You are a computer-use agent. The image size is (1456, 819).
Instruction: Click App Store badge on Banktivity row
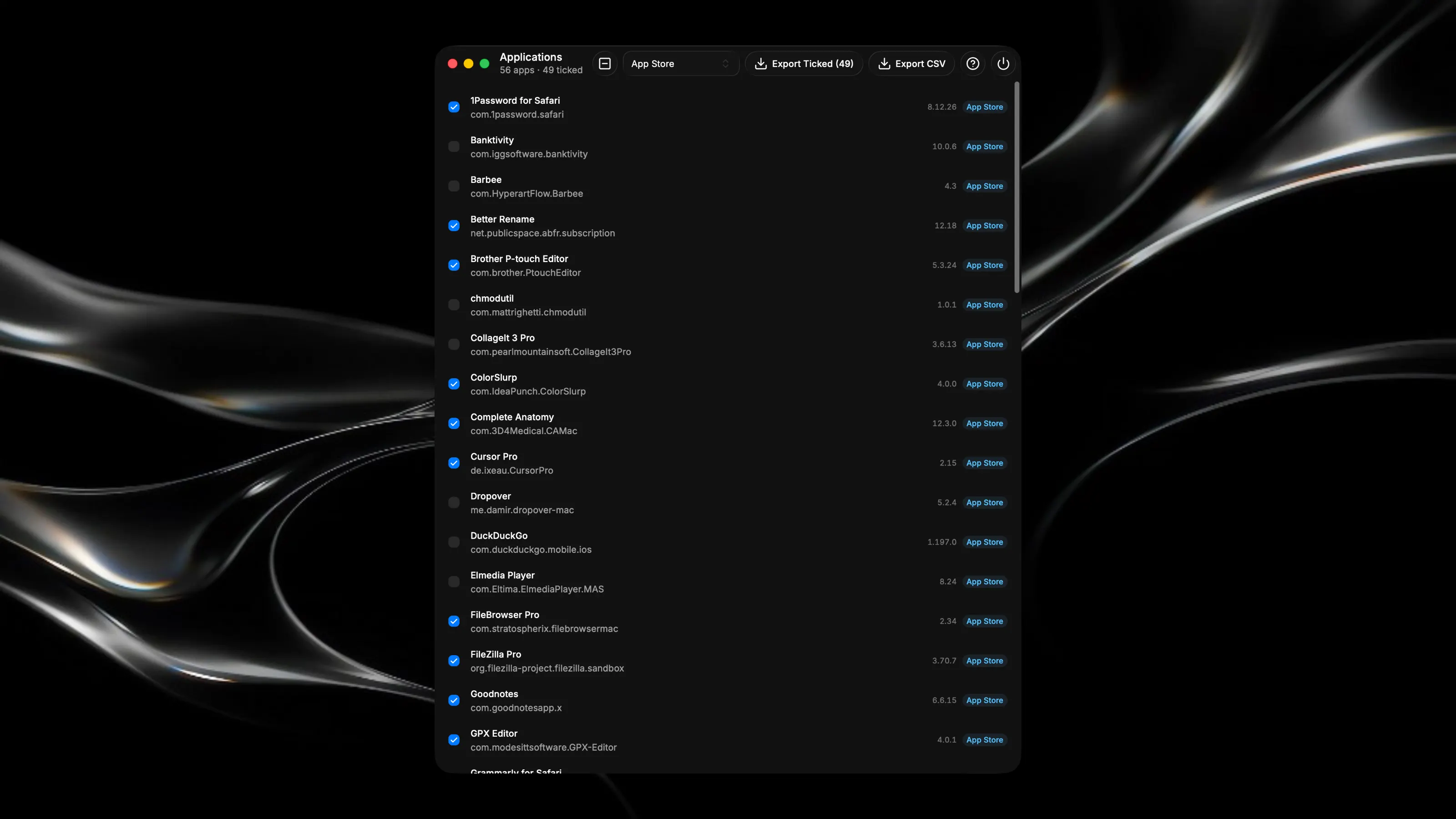pos(985,147)
